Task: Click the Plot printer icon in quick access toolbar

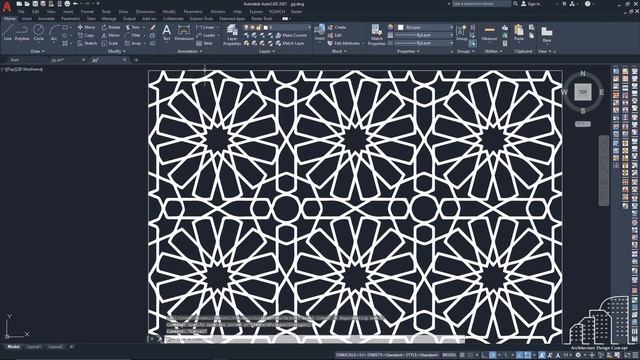Action: (x=67, y=4)
